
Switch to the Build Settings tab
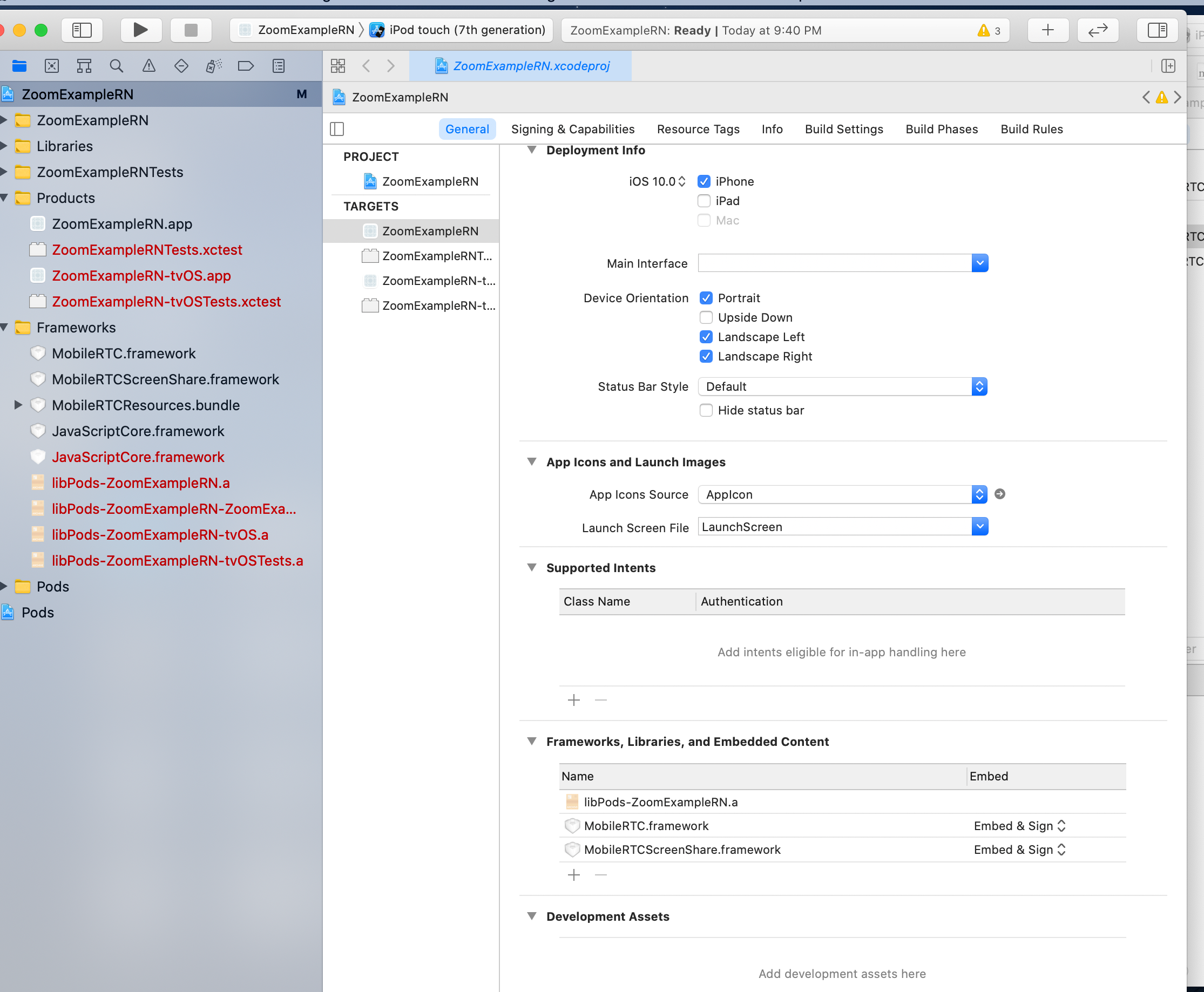point(844,129)
